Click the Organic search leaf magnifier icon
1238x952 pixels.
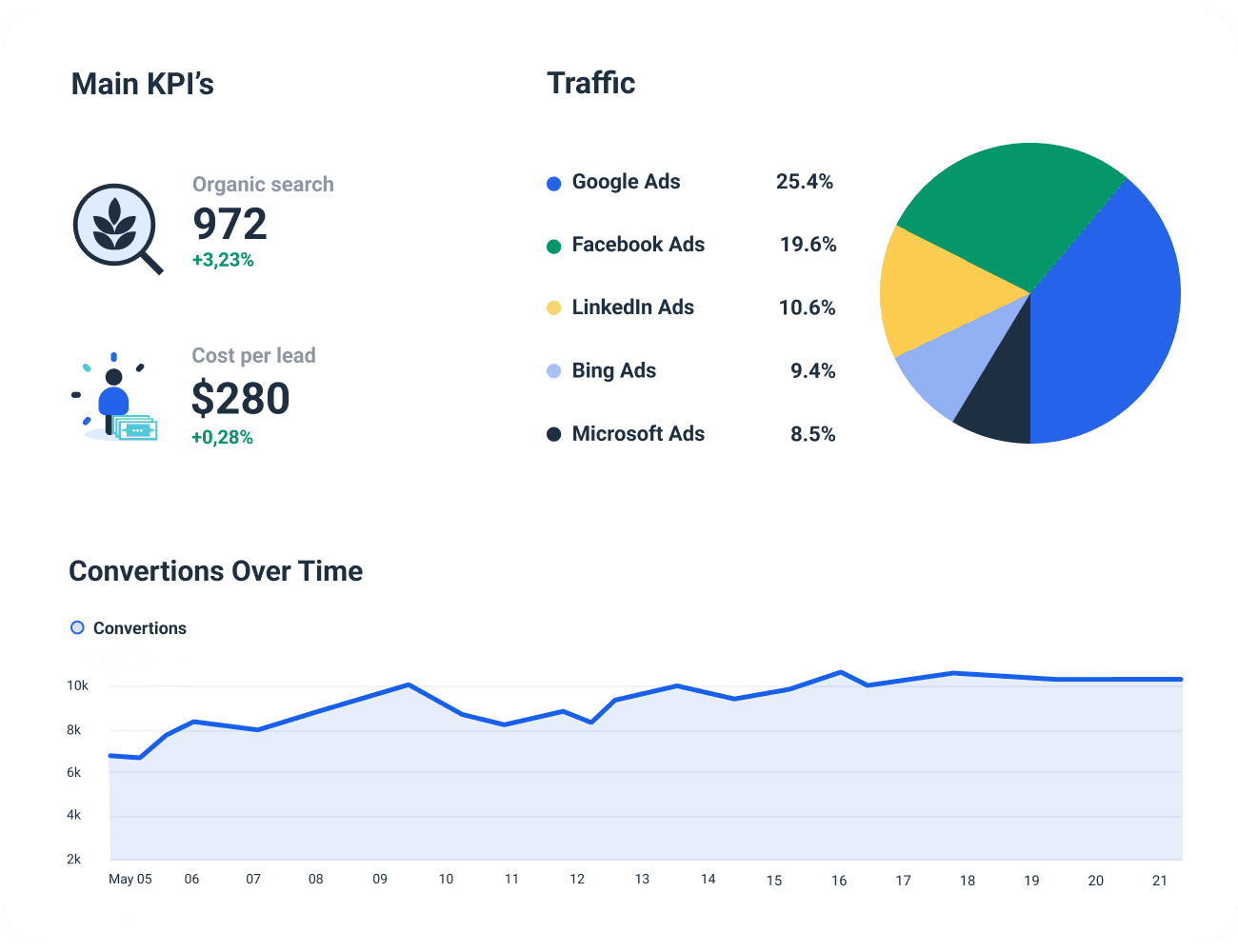pos(116,227)
